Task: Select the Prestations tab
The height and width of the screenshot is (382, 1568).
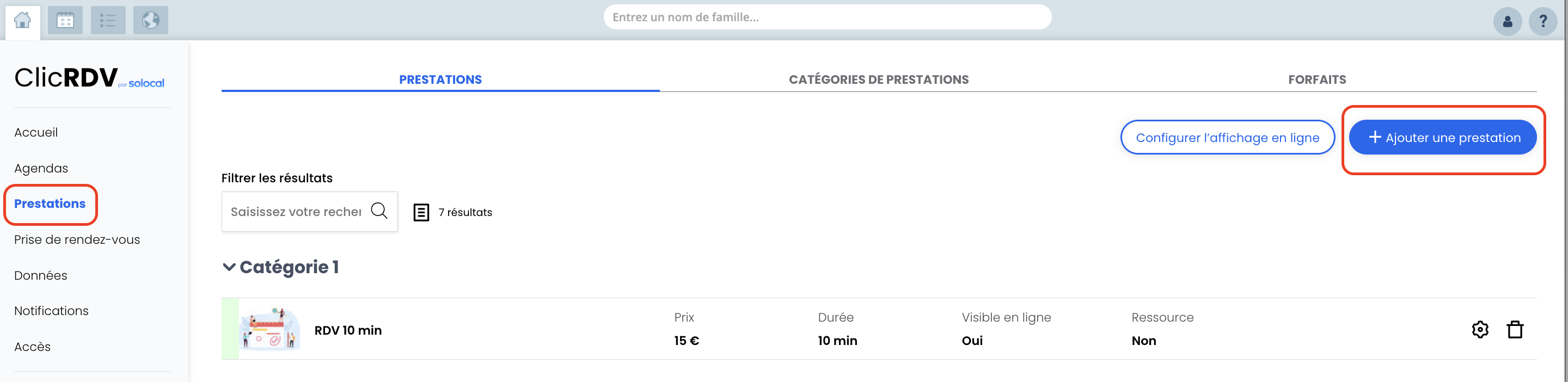Action: click(440, 79)
